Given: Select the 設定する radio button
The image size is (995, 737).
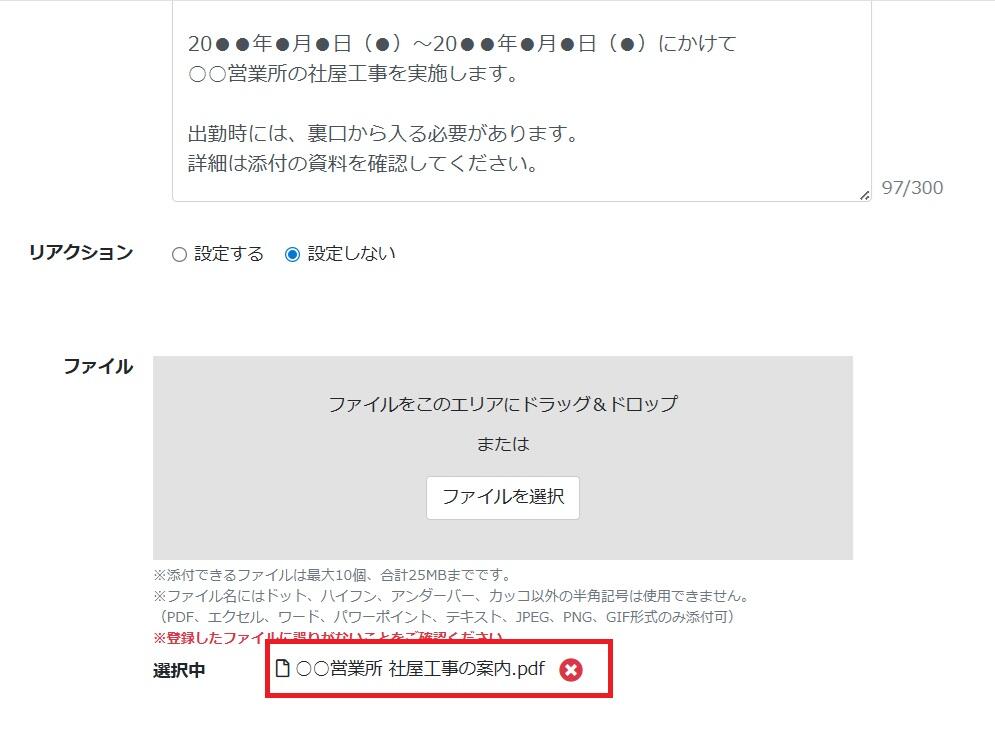Looking at the screenshot, I should point(179,255).
